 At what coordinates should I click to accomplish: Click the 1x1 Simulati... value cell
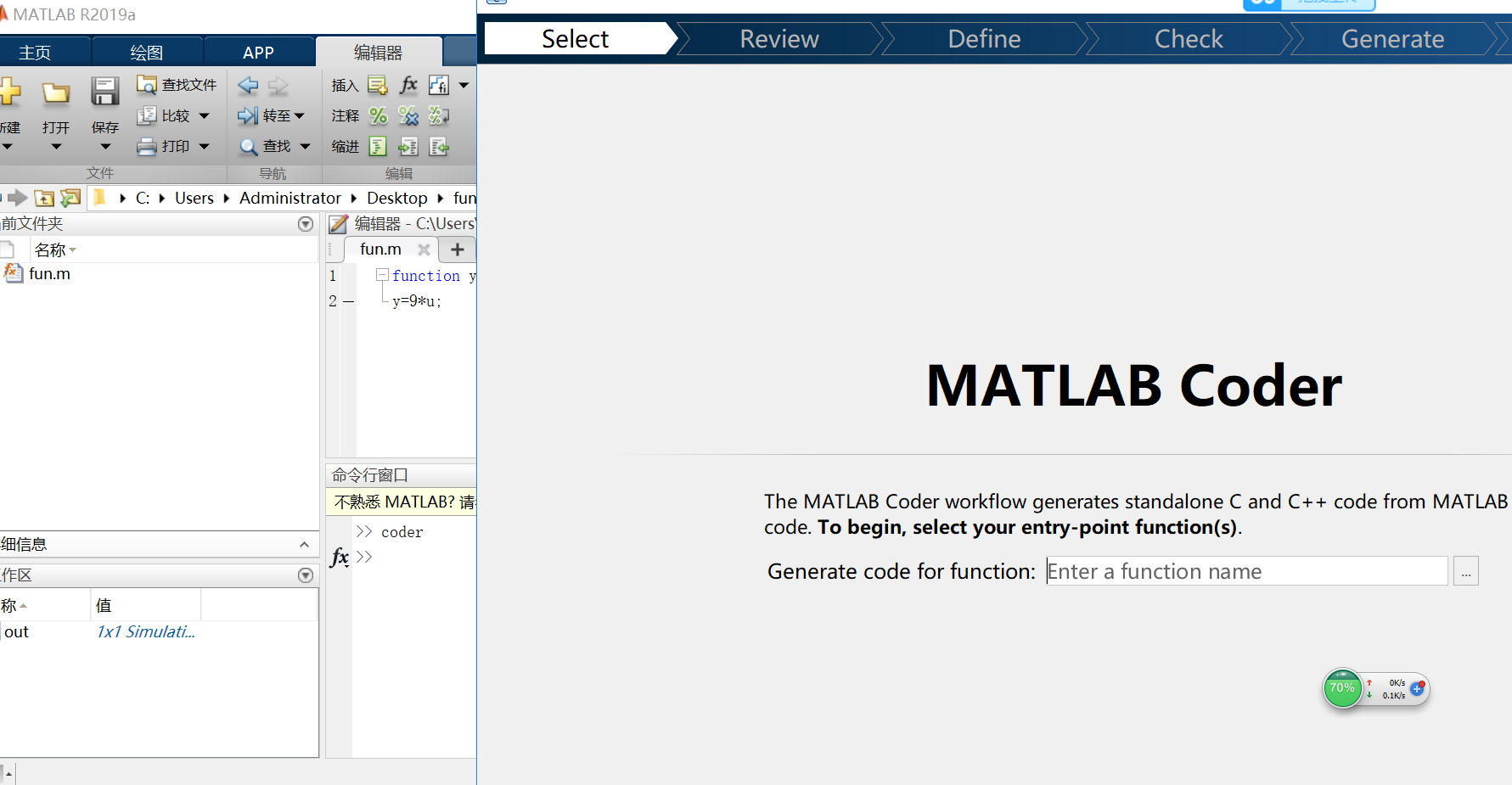pos(145,631)
